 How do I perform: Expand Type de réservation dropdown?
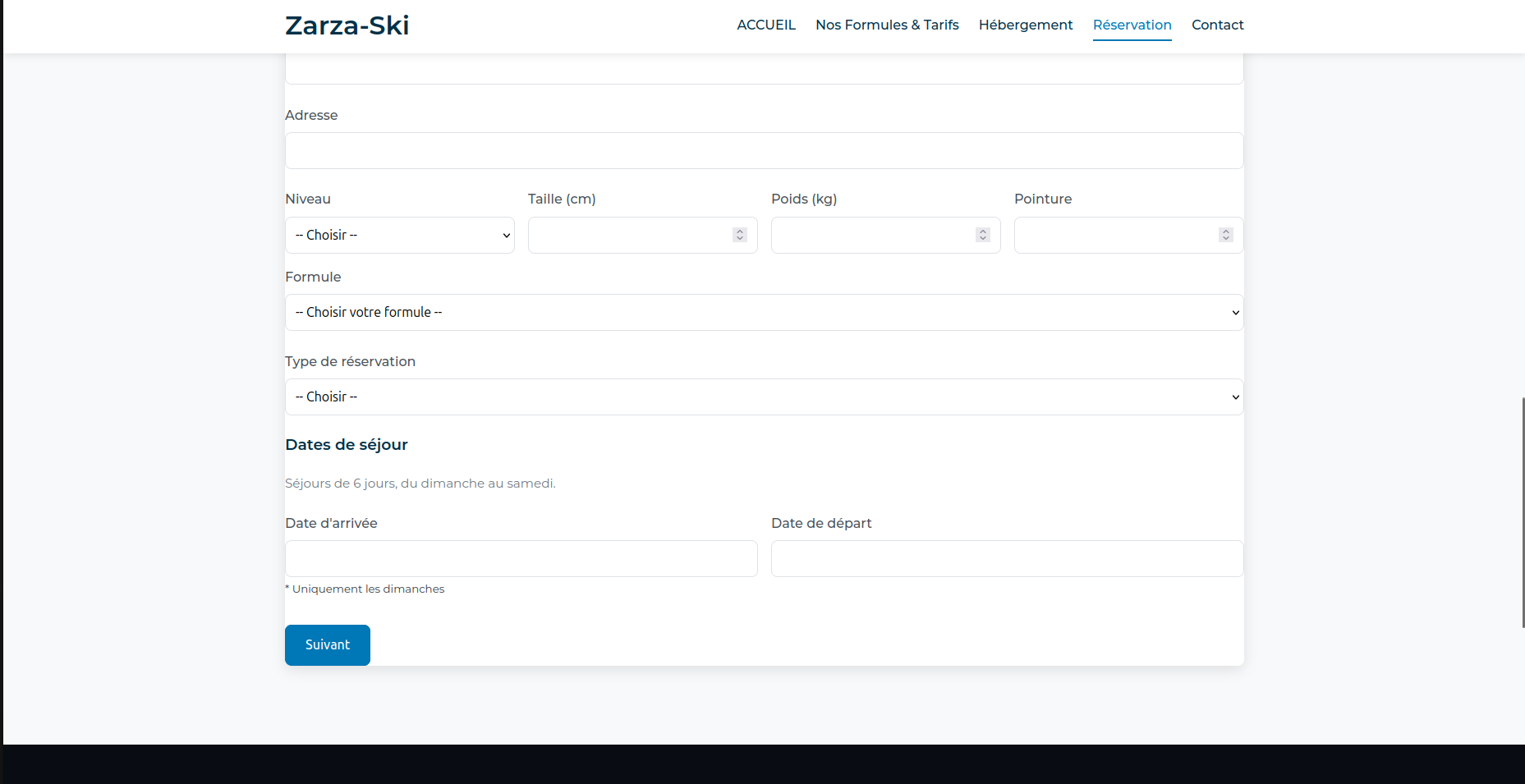764,397
